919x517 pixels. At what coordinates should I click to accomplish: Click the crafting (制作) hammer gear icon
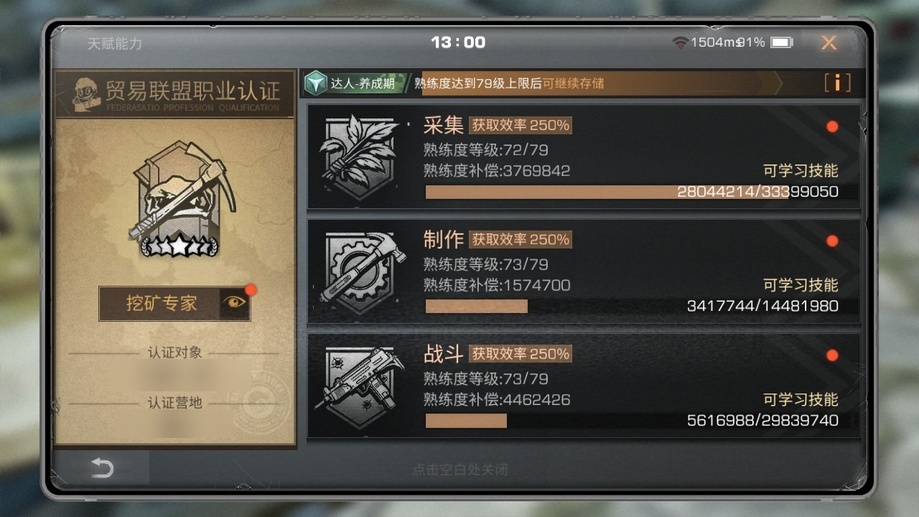[x=361, y=273]
